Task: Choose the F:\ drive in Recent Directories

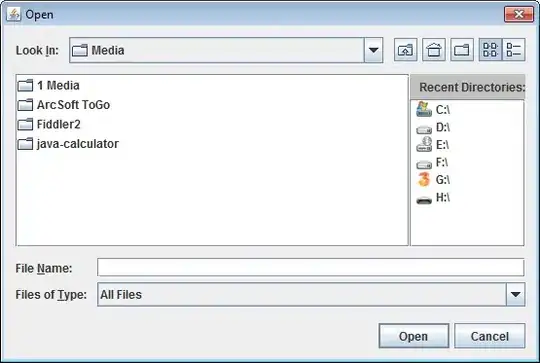Action: tap(432, 162)
